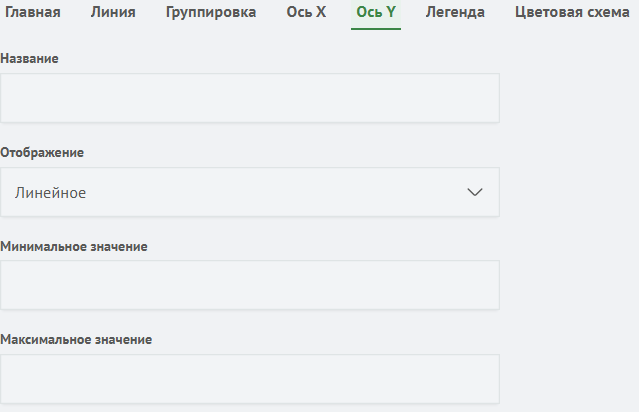639x412 pixels.
Task: Place cursor in the maximum axis value box
Action: (x=250, y=379)
